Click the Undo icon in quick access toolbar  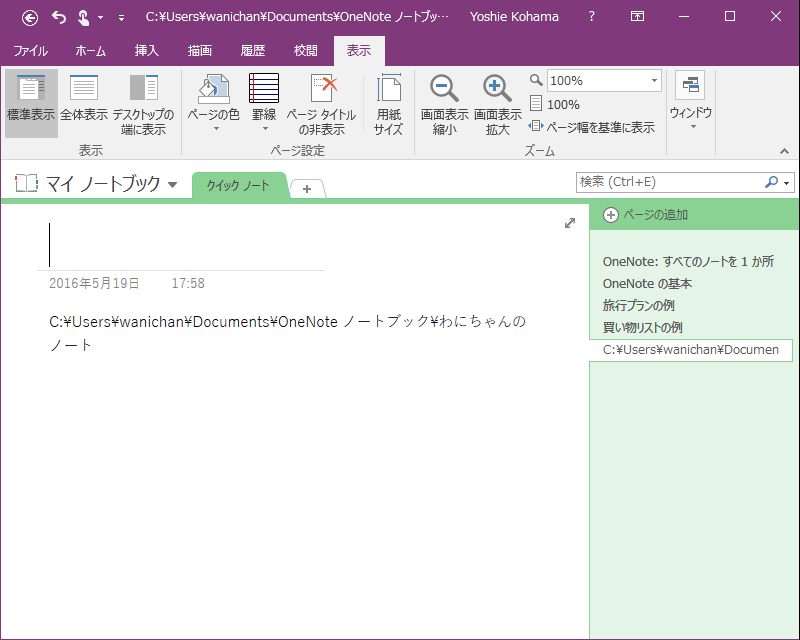[59, 18]
